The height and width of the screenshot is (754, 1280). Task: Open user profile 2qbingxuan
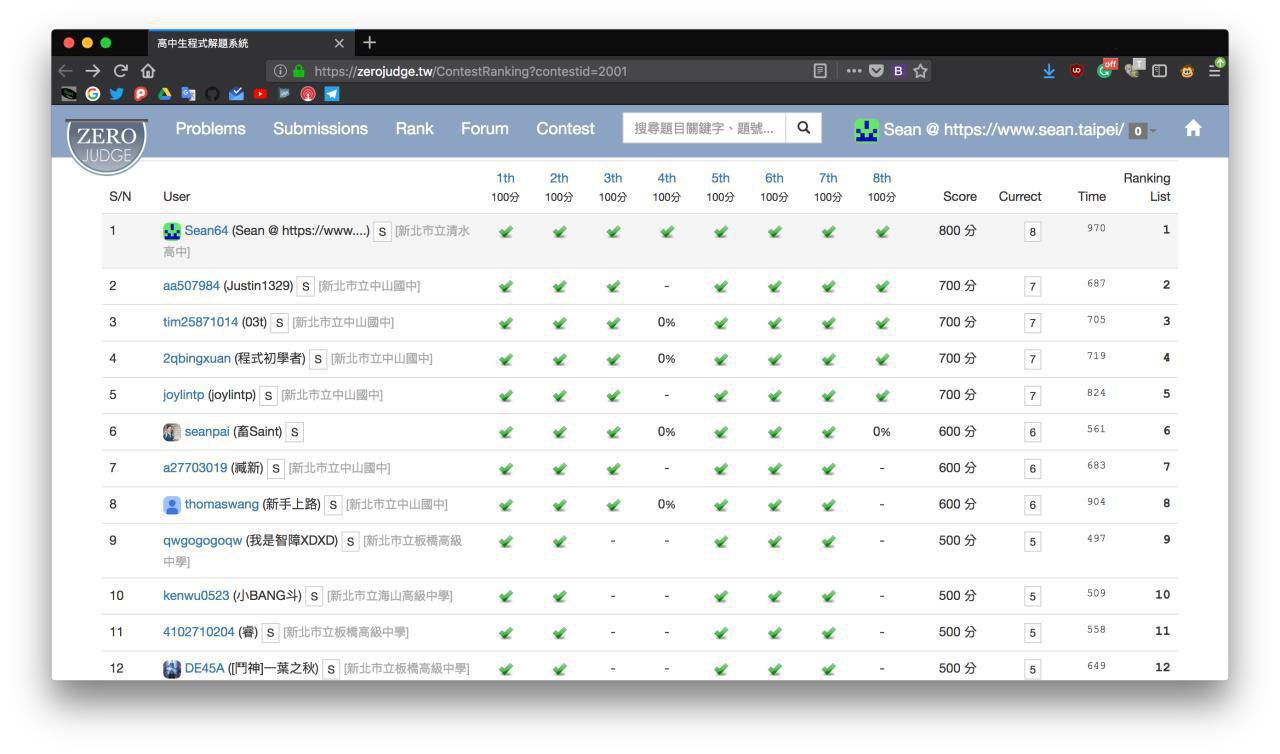pyautogui.click(x=196, y=358)
